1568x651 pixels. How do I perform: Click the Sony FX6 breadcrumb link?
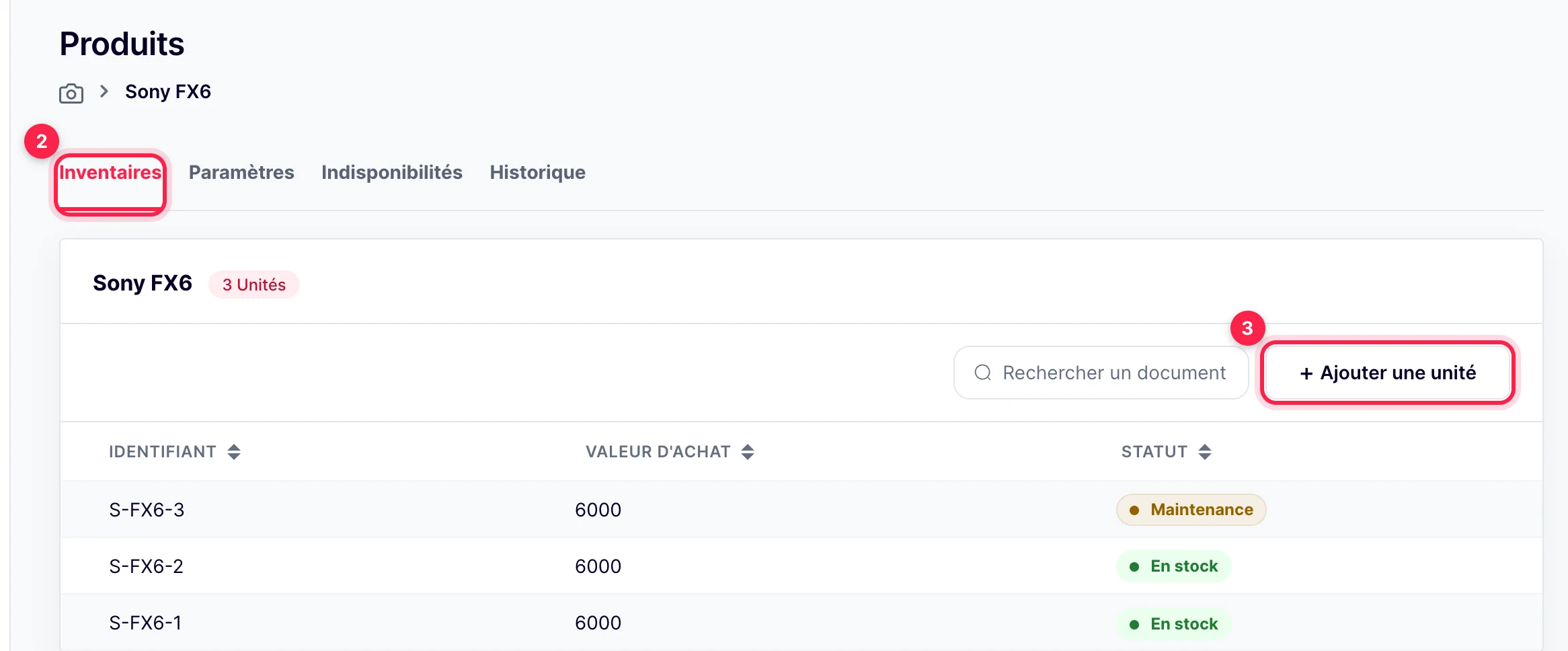168,91
